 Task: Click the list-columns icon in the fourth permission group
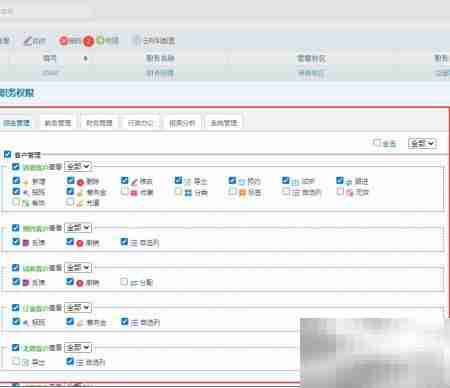(134, 323)
